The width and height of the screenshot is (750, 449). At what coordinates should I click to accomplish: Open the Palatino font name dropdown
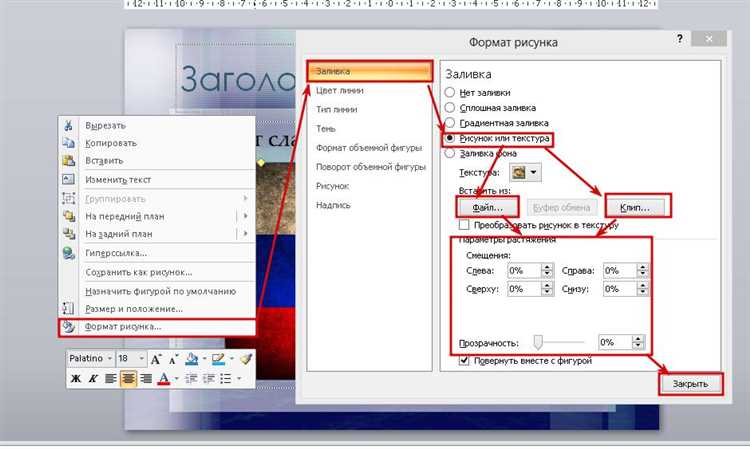point(110,358)
